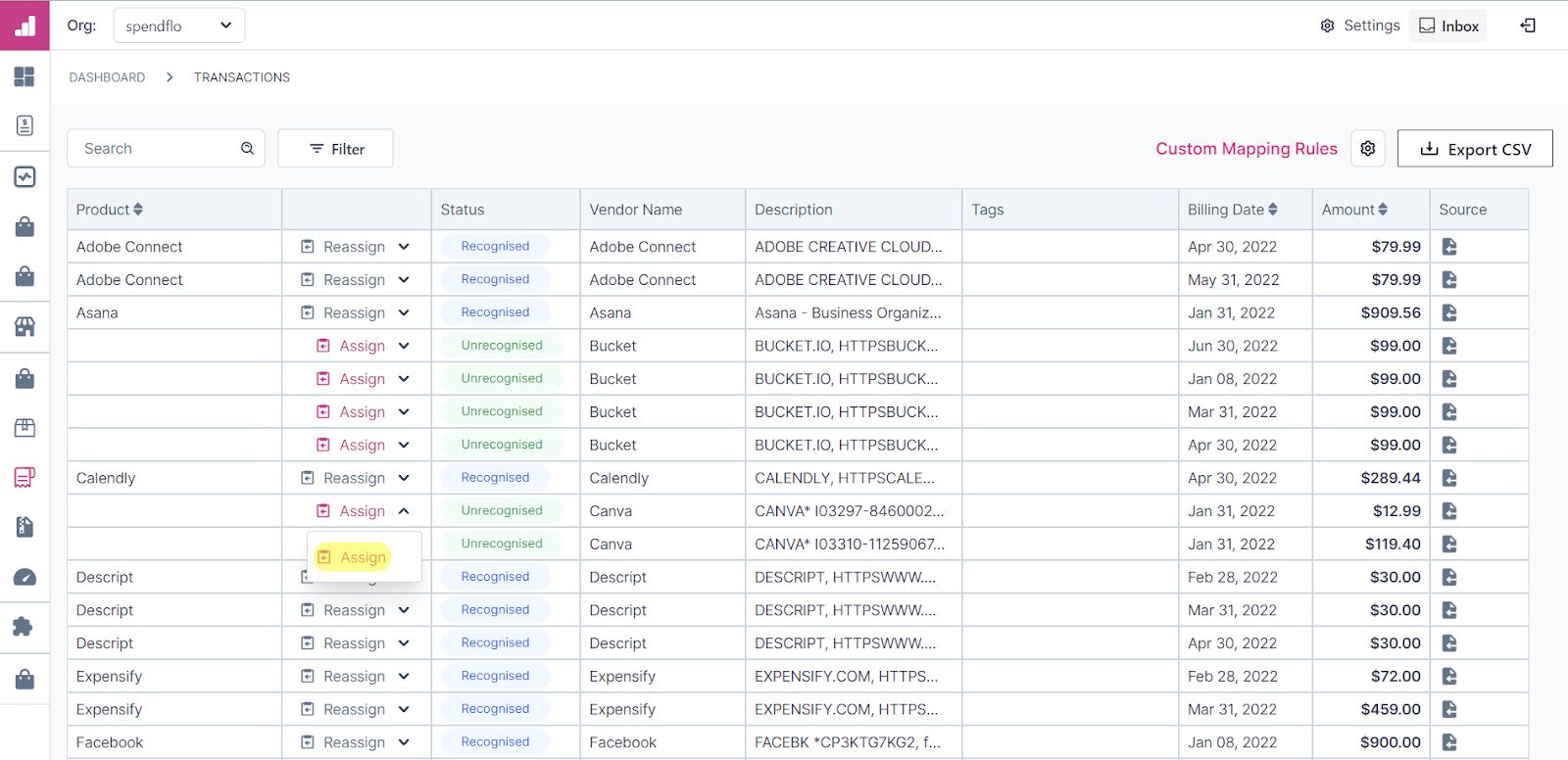Open the activity monitor icon in the sidebar
Screen dimensions: 1568x760
pos(24,176)
